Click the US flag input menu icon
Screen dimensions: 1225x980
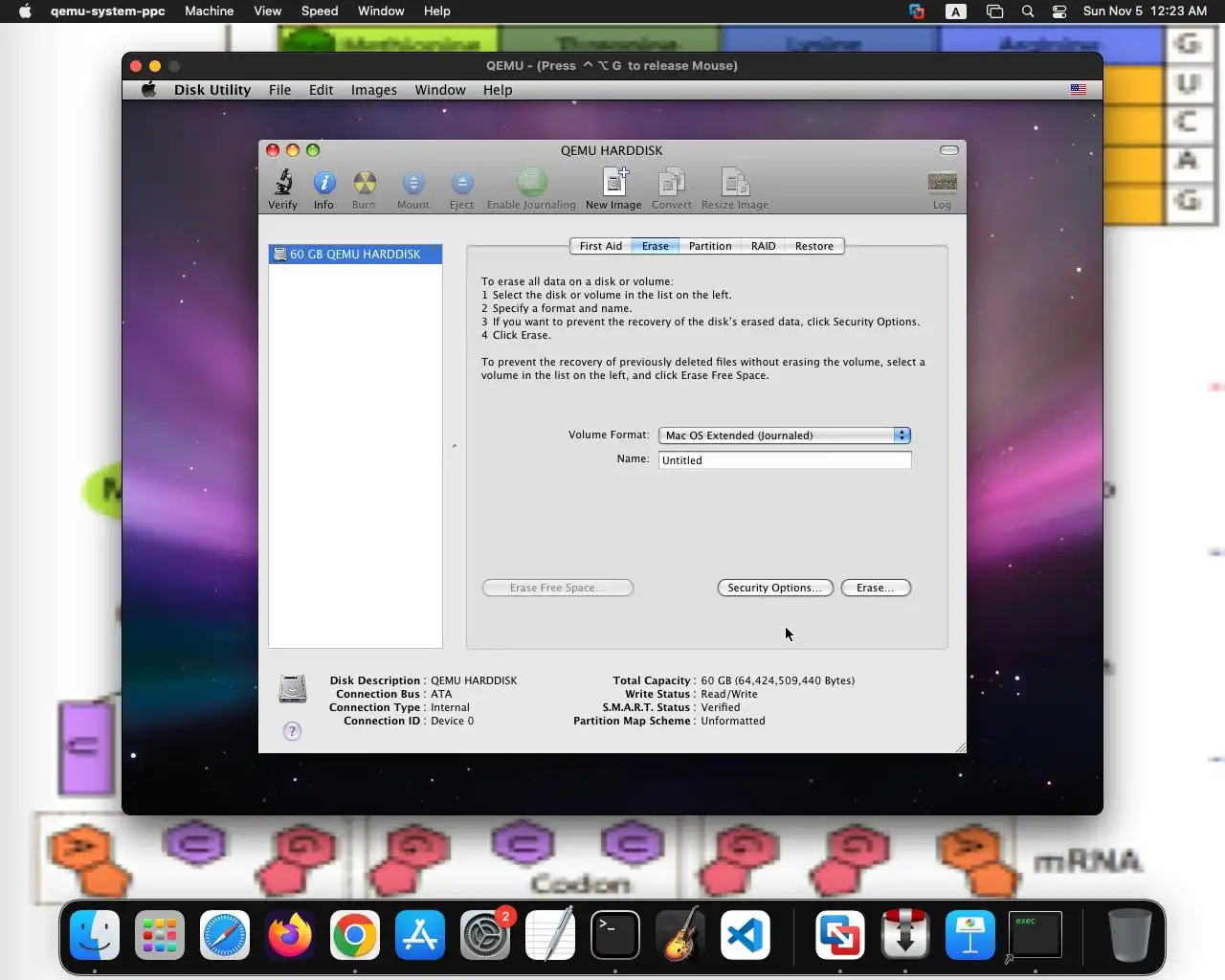coord(1079,89)
